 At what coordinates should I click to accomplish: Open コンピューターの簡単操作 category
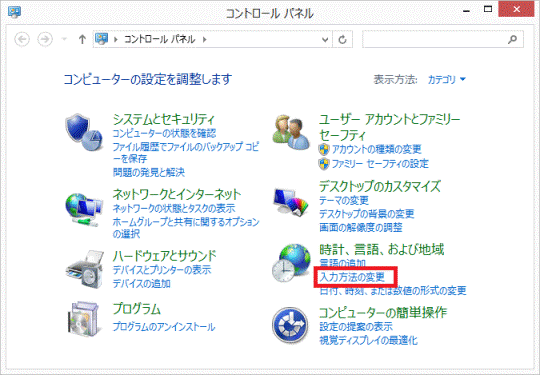click(x=383, y=312)
